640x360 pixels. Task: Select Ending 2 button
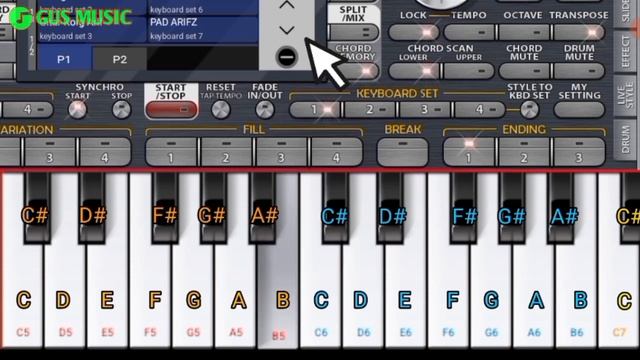point(524,151)
